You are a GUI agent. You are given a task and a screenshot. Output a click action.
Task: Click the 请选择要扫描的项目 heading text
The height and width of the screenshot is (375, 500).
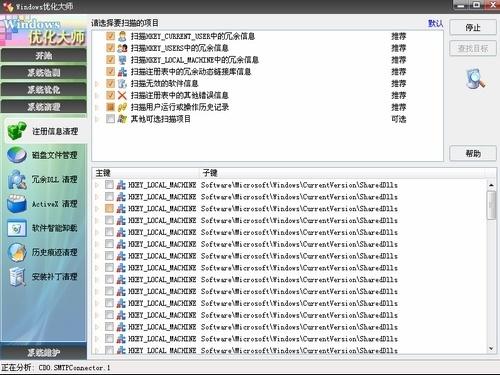125,23
